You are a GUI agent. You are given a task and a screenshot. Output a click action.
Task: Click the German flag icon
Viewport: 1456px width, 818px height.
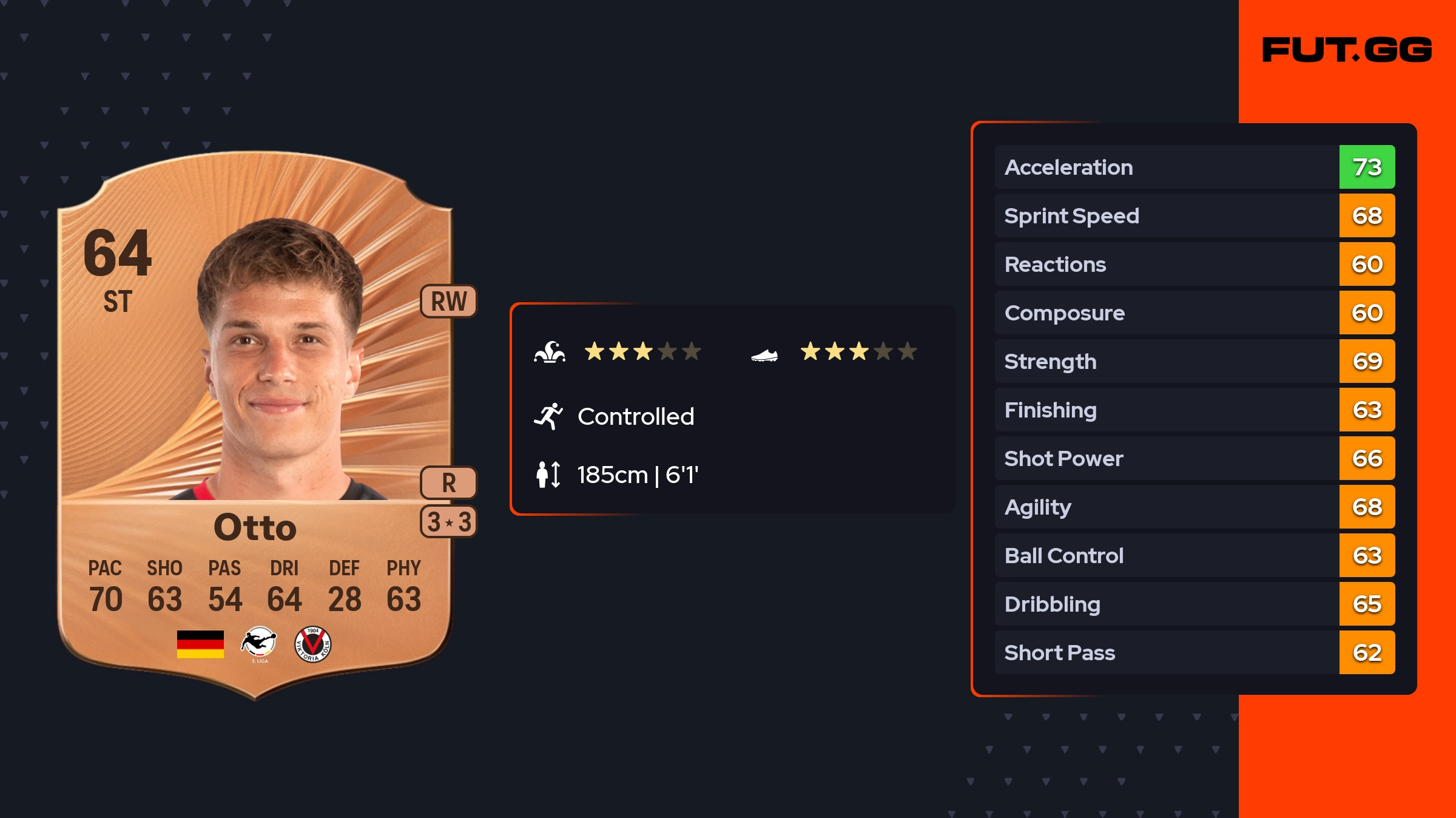click(200, 644)
